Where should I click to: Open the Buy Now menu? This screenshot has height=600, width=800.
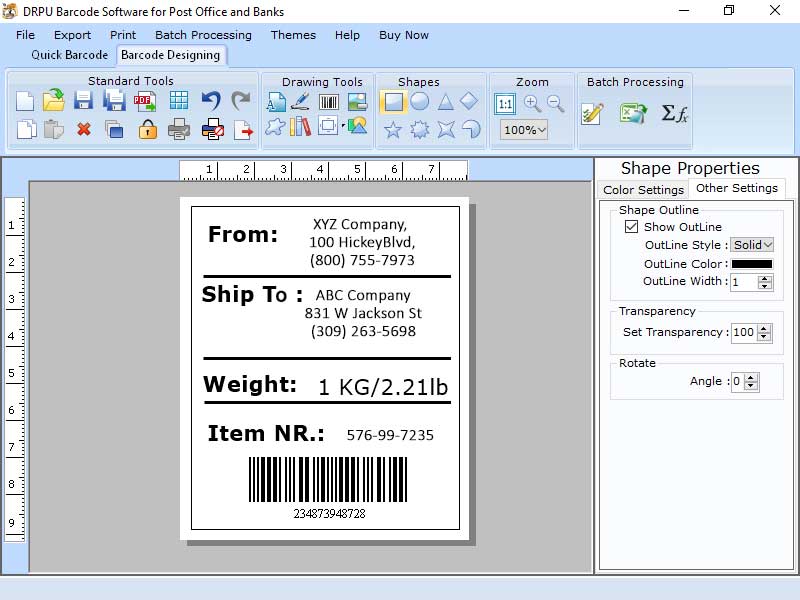(404, 35)
